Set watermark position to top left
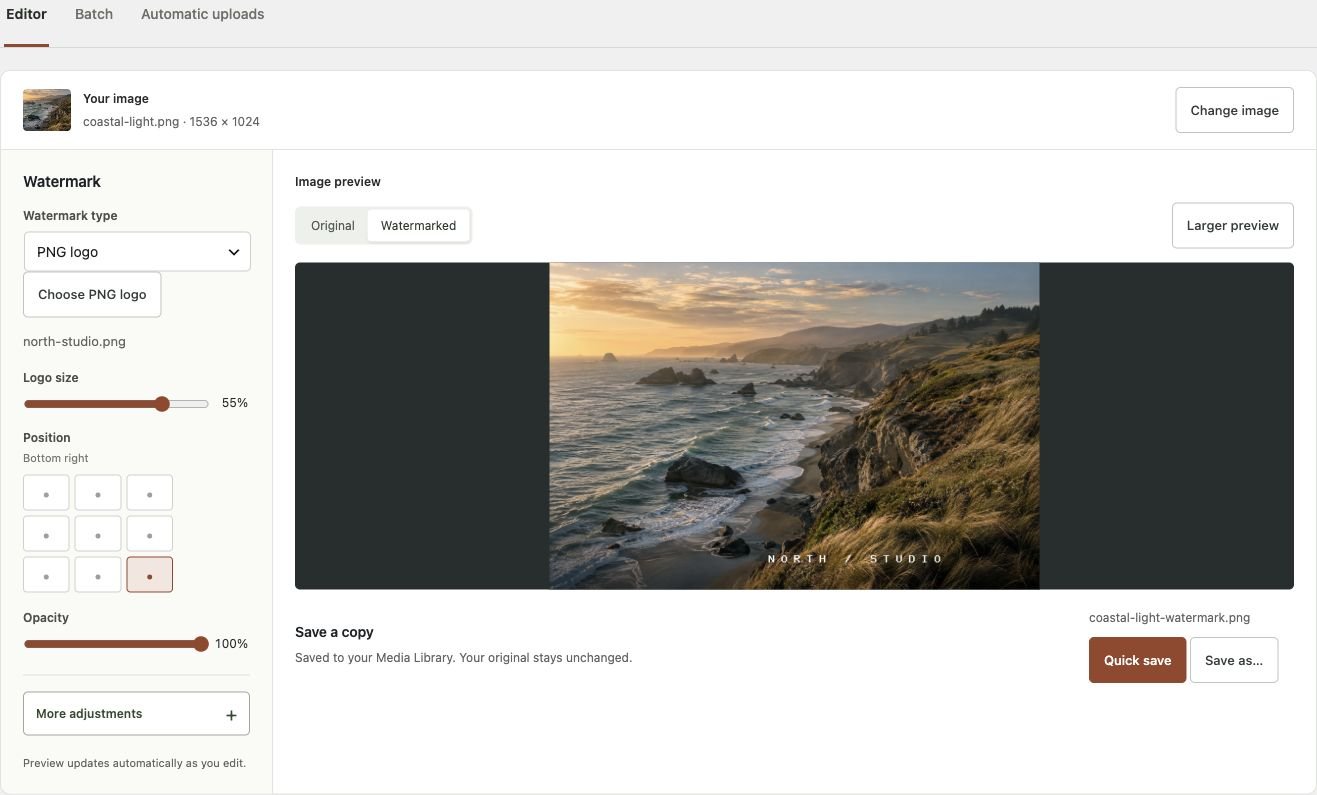The height and width of the screenshot is (795, 1317). [x=46, y=493]
